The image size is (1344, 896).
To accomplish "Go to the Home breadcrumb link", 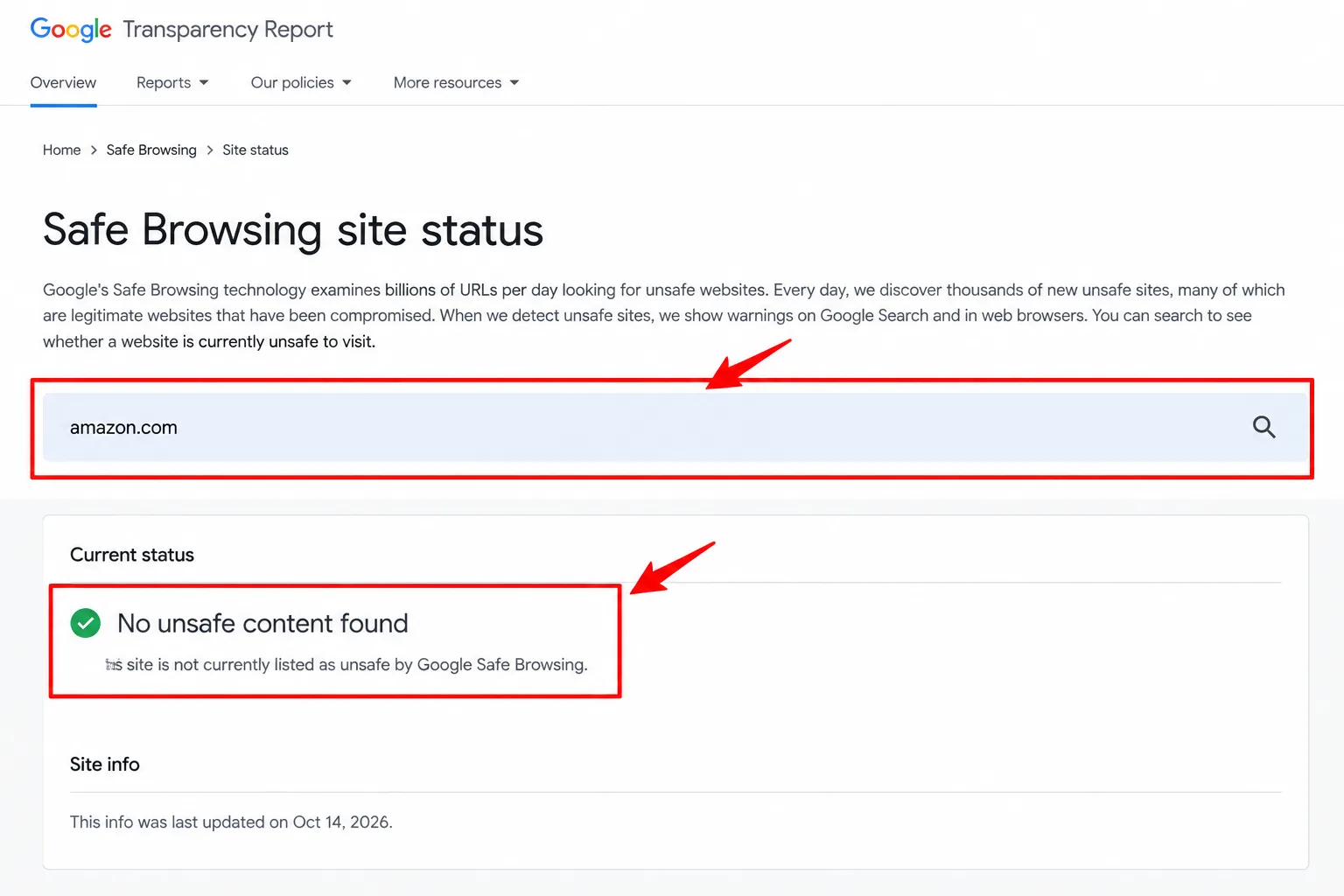I will click(61, 150).
